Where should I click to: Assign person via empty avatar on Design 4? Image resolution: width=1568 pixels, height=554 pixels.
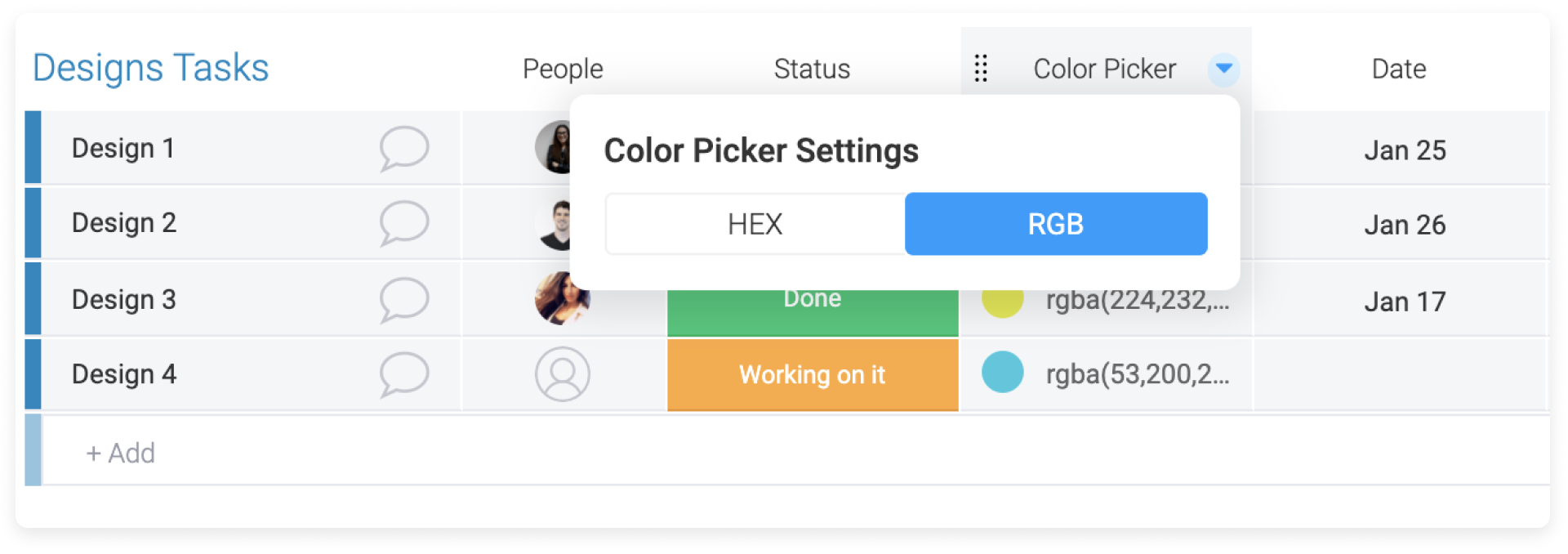(x=562, y=374)
